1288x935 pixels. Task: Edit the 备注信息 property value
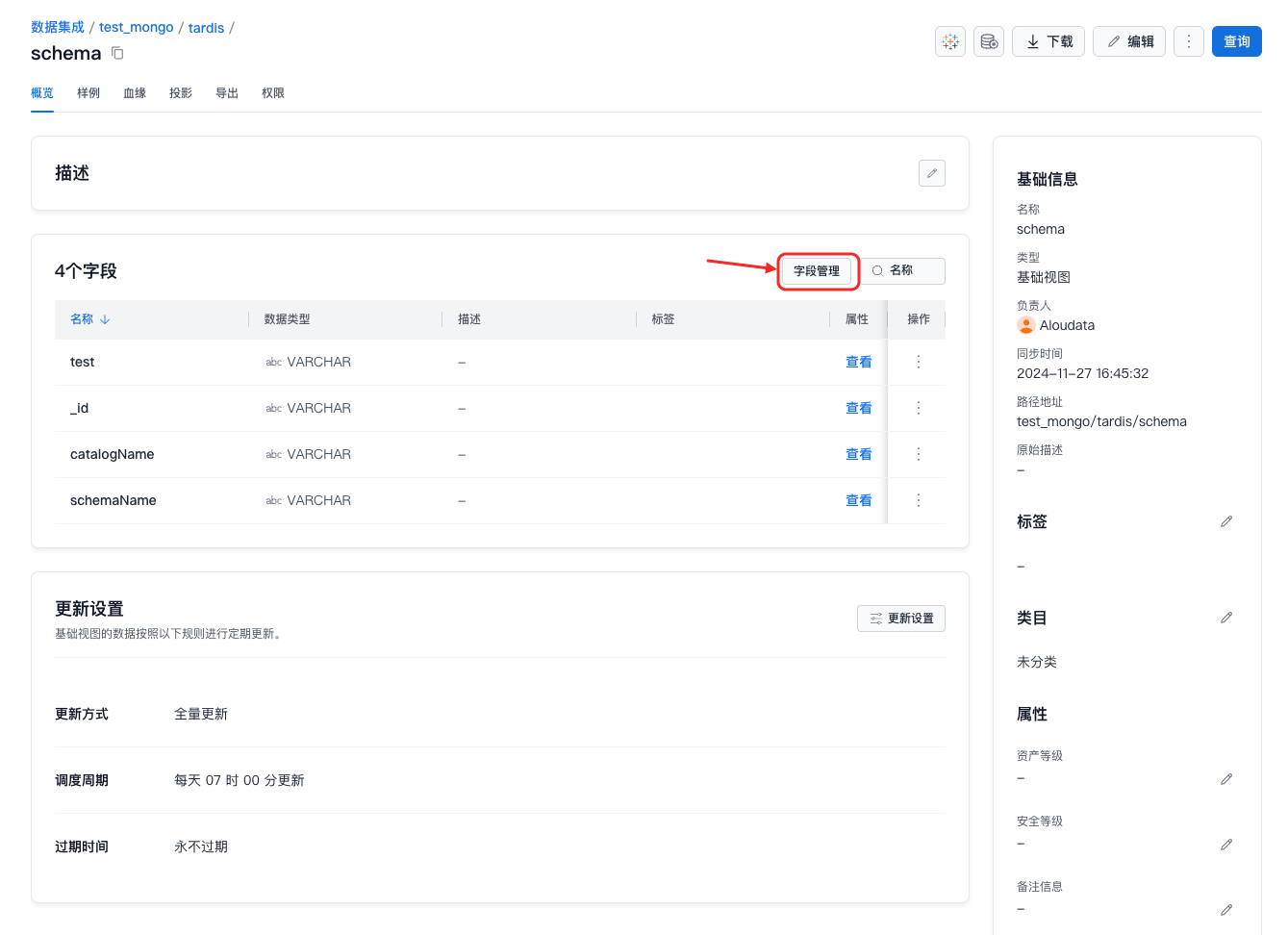[x=1226, y=910]
